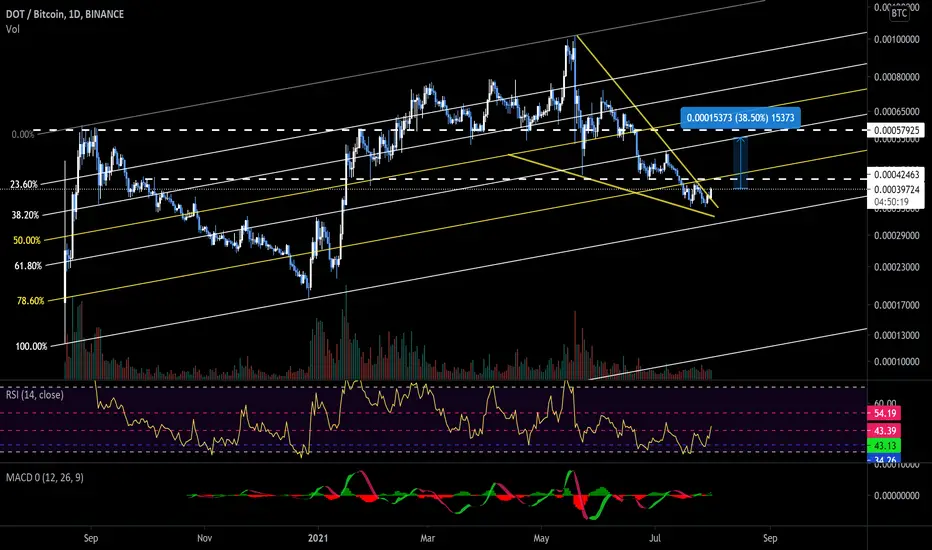Screen dimensions: 932x550
Task: Click the 0.00010000 price axis label
Action: (x=896, y=362)
